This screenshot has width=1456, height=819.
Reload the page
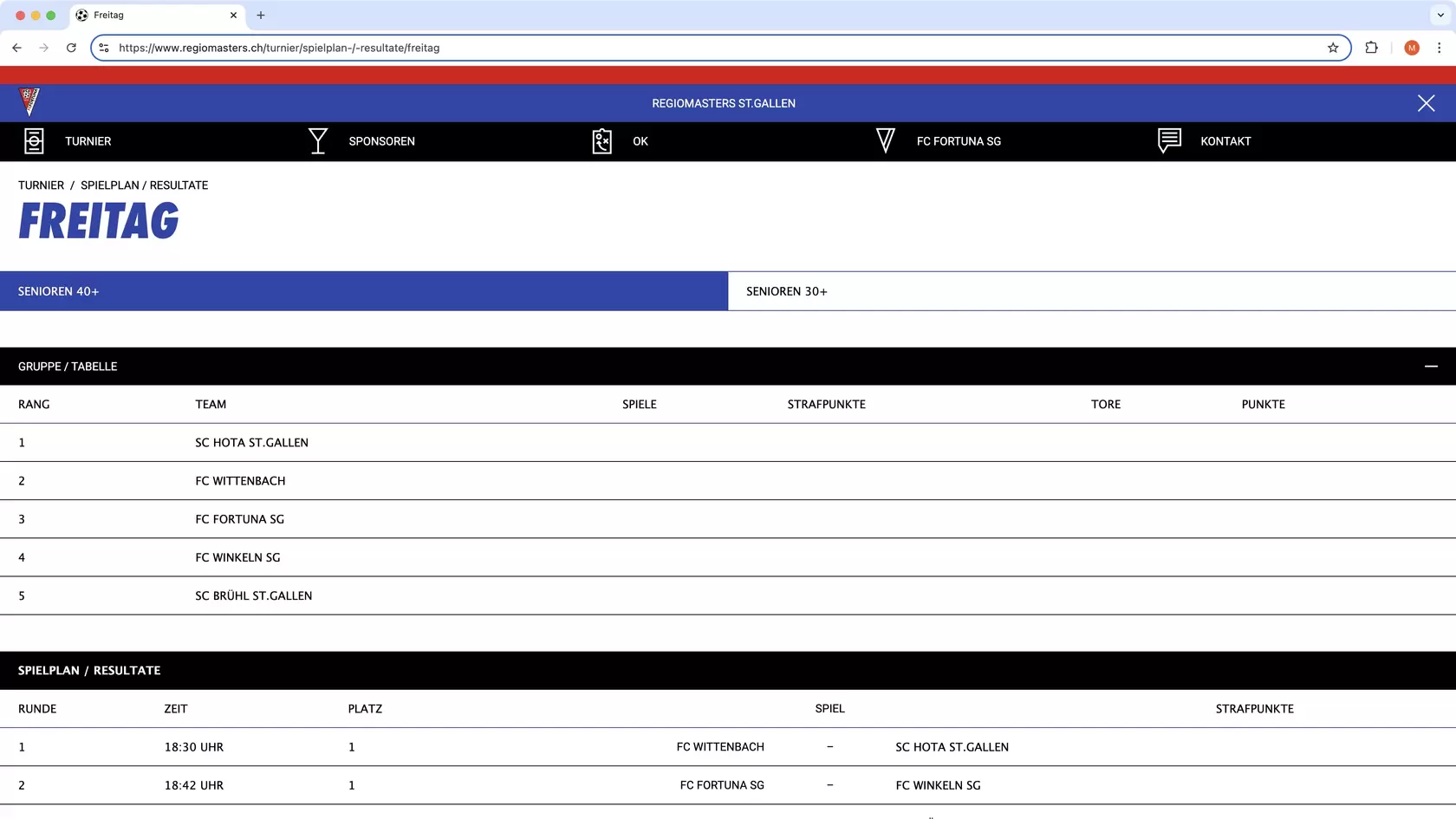(x=71, y=48)
